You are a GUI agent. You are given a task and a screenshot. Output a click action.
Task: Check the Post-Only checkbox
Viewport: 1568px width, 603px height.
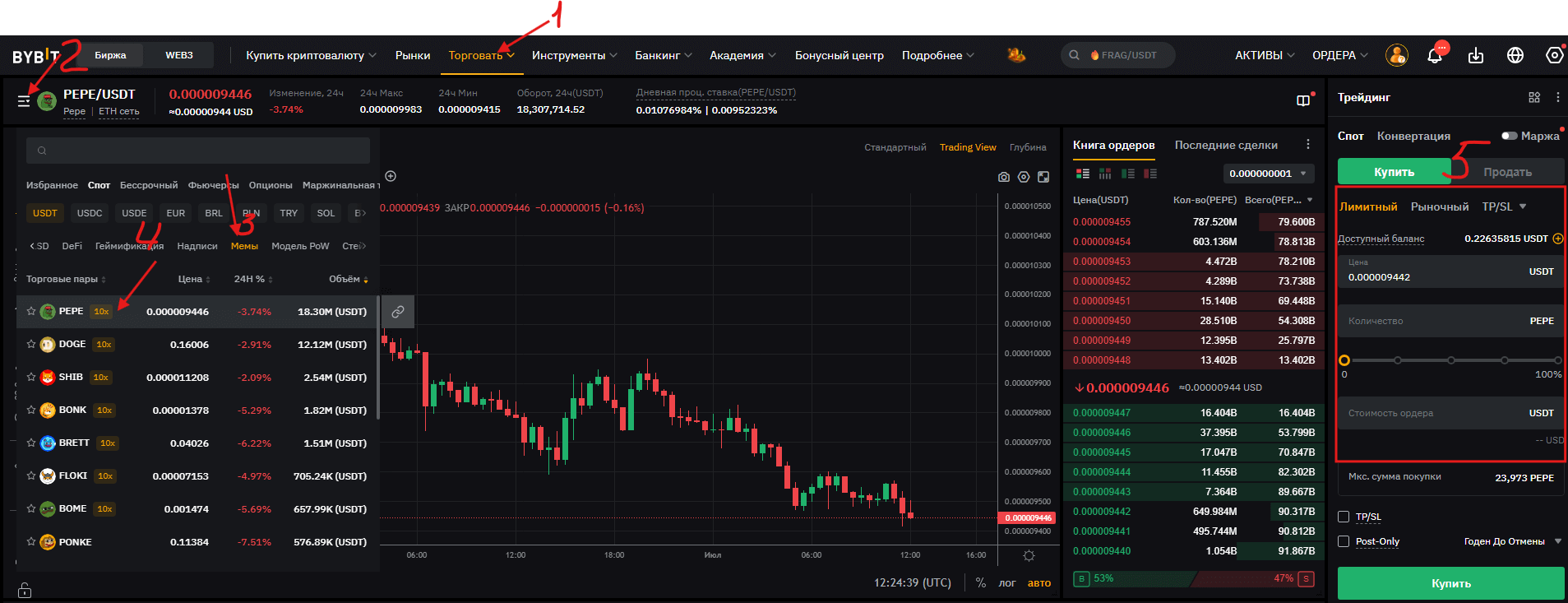(1344, 541)
